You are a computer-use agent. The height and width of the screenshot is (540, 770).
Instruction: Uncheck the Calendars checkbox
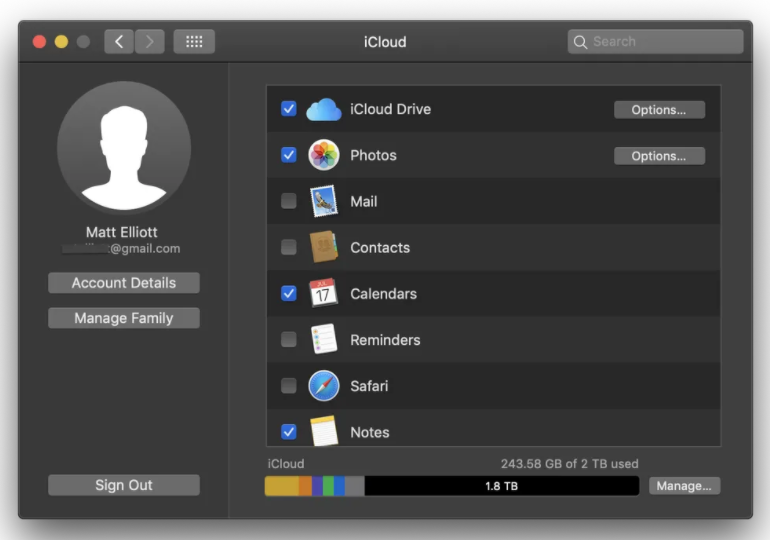289,293
